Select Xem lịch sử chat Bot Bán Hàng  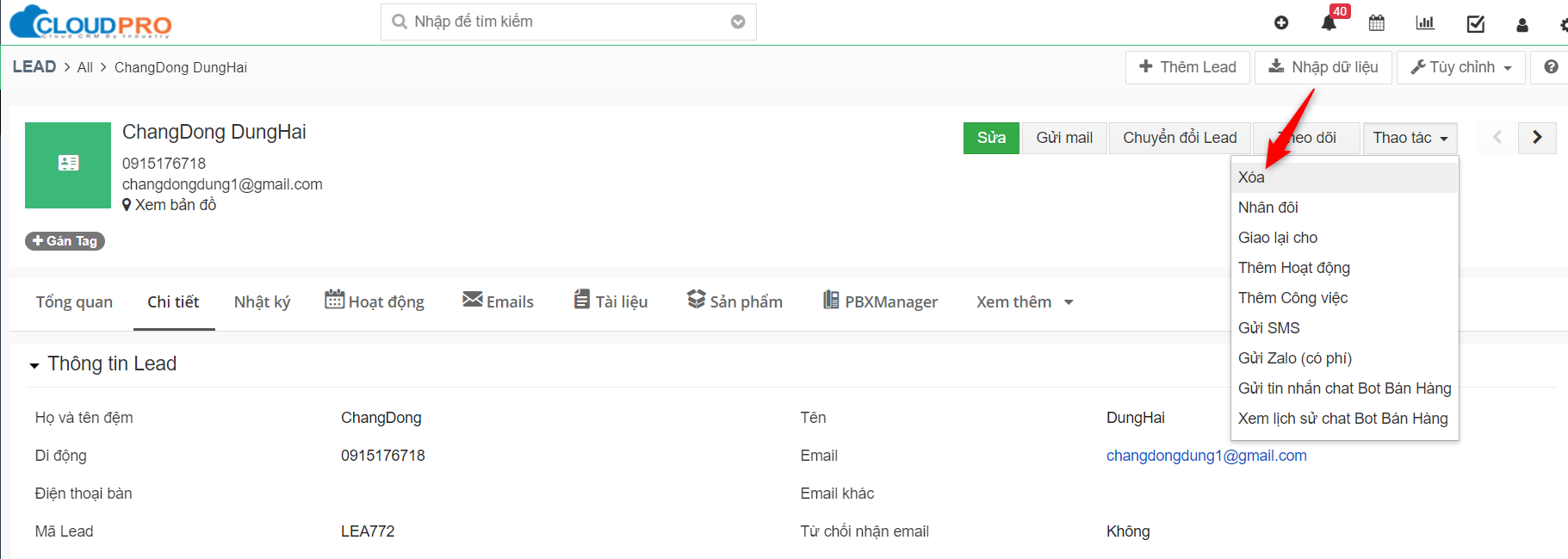[1344, 419]
